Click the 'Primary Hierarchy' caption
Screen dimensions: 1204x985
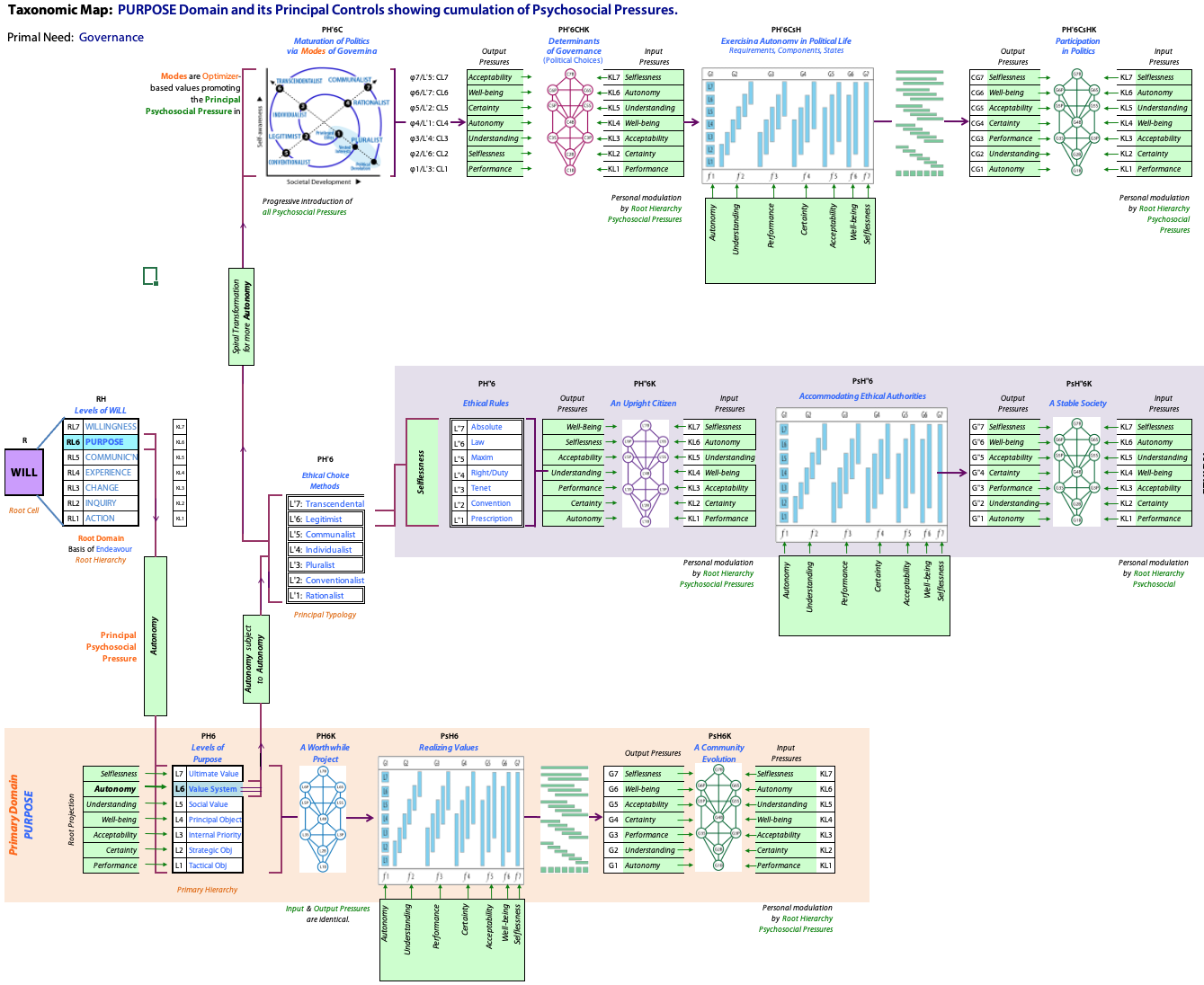tap(207, 890)
